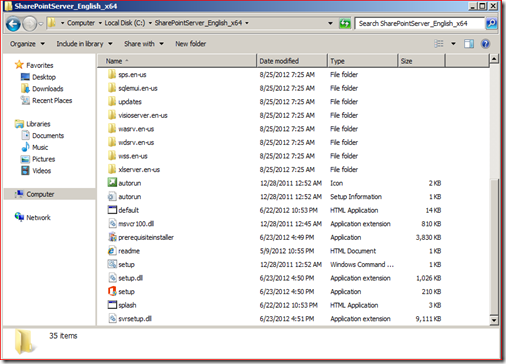Click the blue Help icon
The height and width of the screenshot is (364, 506).
tap(485, 44)
